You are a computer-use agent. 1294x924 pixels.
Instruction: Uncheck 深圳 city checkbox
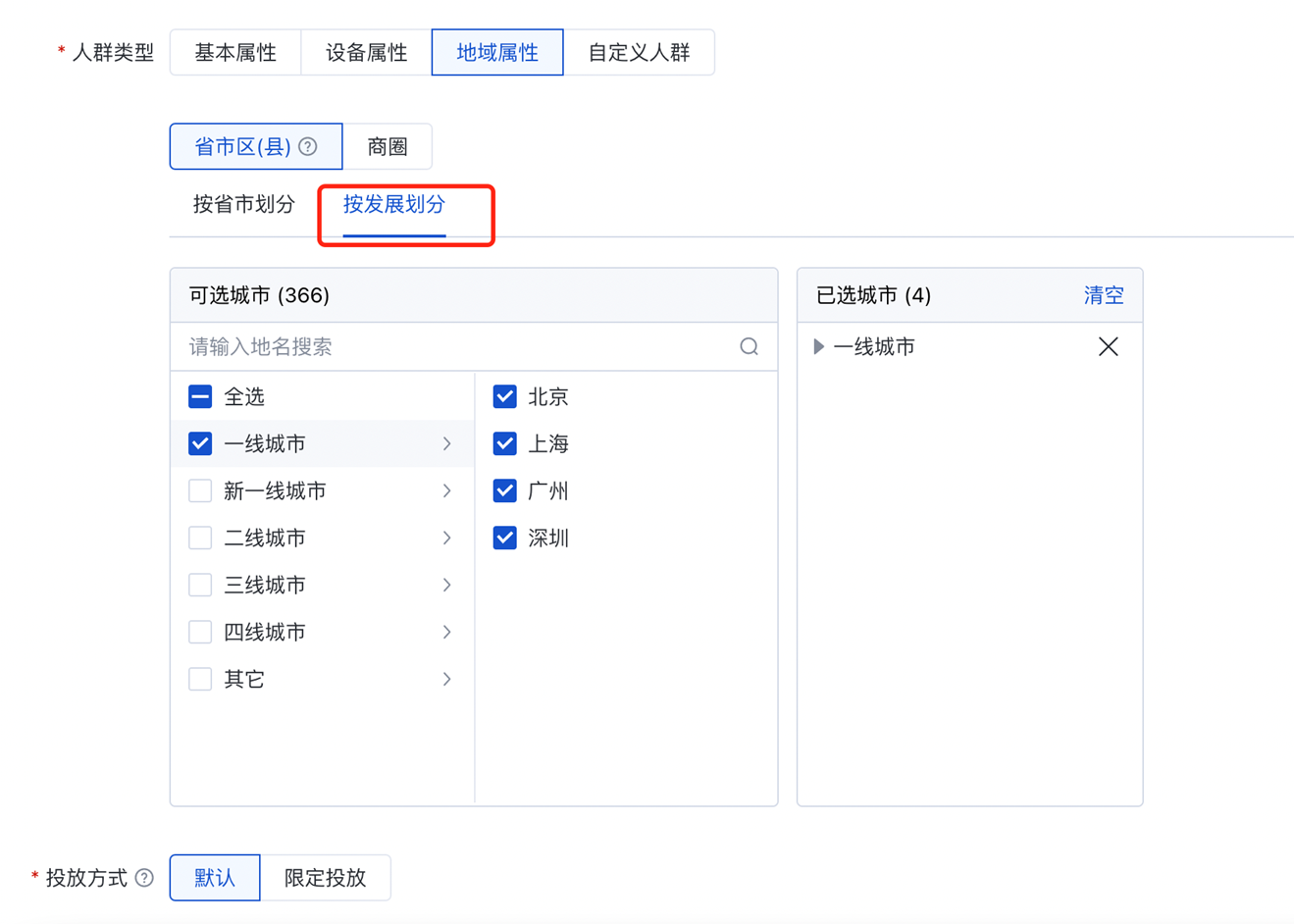(504, 538)
